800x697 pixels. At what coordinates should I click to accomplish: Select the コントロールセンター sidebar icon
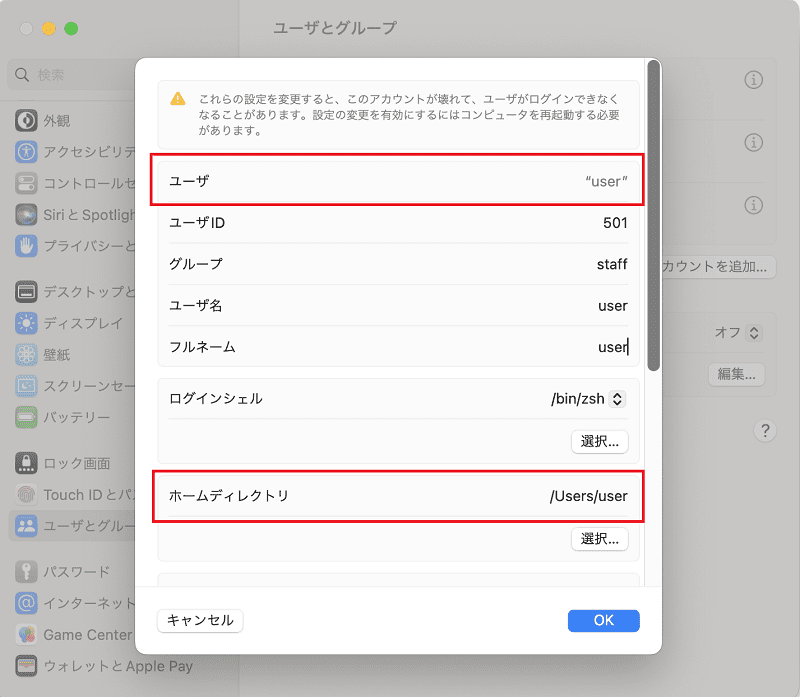(x=26, y=183)
